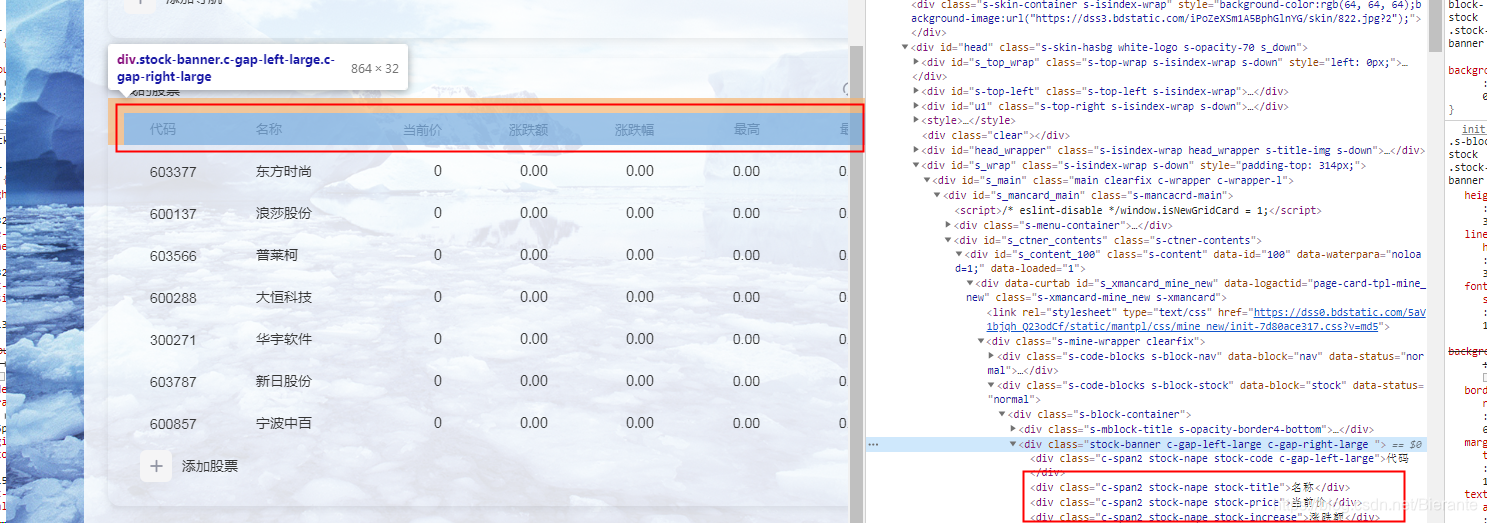Select the stock-price 当前价 div line
Screen dimensions: 1487x523
(1196, 502)
